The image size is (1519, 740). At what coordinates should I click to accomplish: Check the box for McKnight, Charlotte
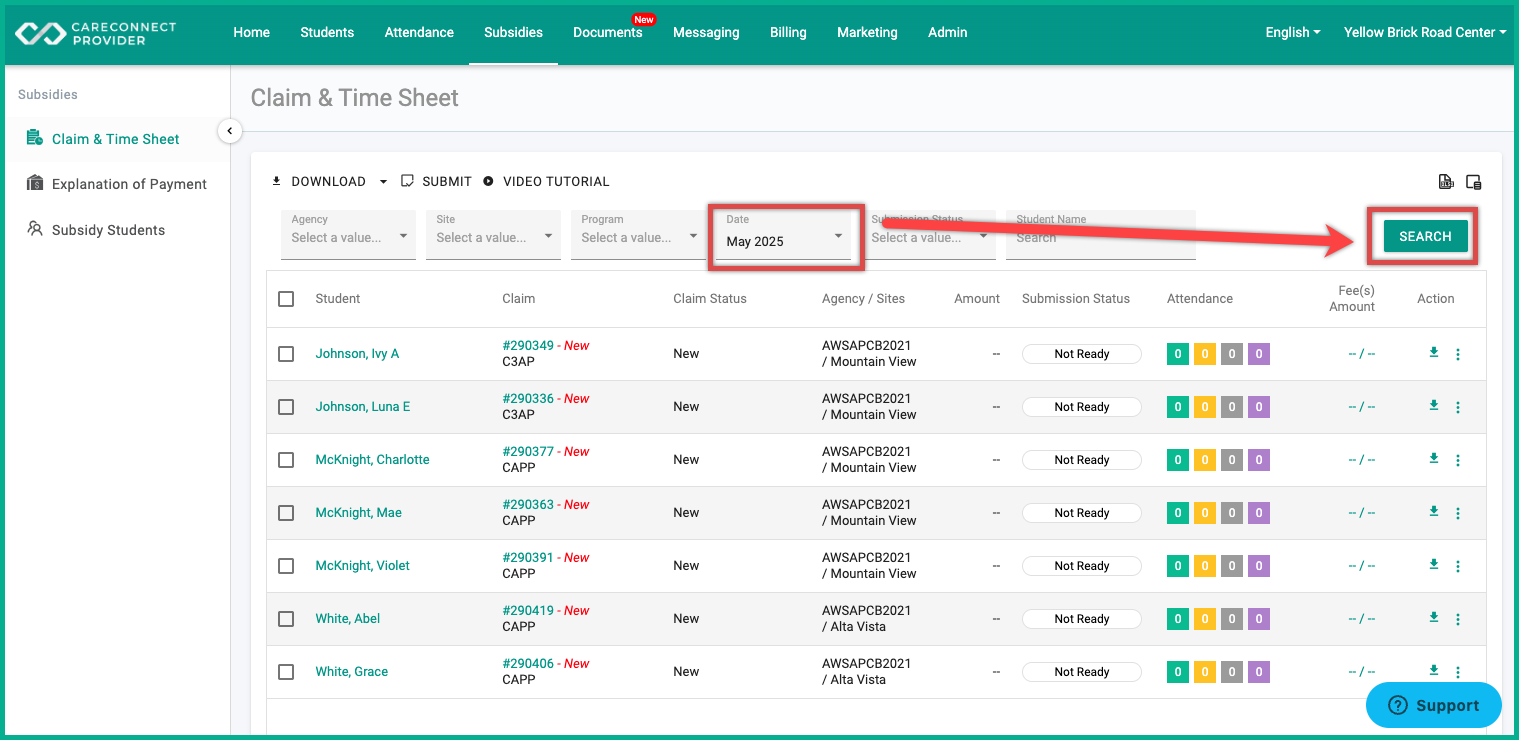pyautogui.click(x=286, y=460)
